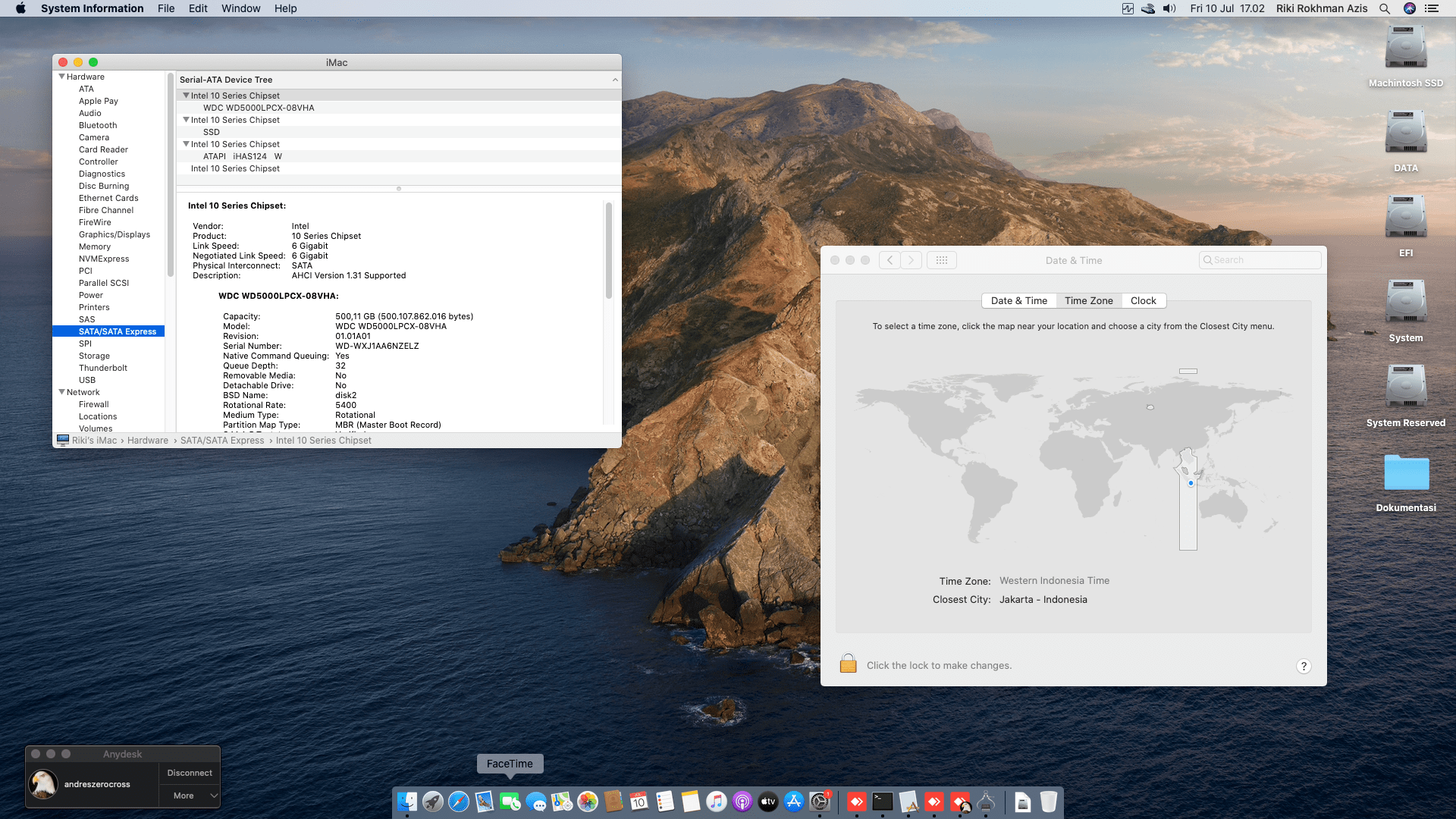
Task: Open System Preferences in the dock
Action: point(820,802)
